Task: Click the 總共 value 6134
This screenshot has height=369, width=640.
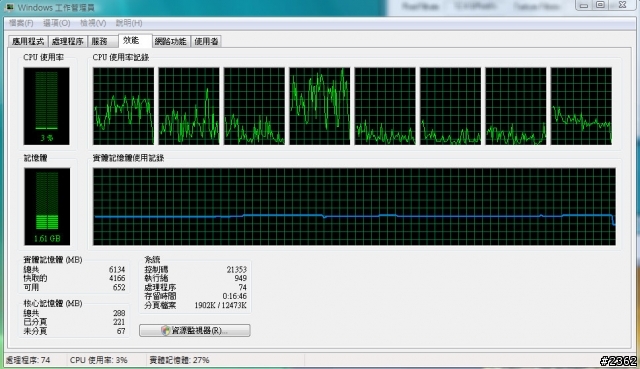Action: click(117, 269)
